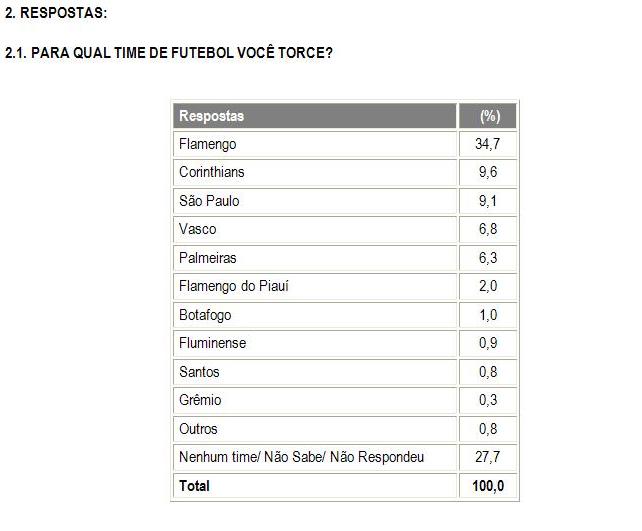Select the "Palmeiras" row label
Image resolution: width=642 pixels, height=531 pixels.
[x=207, y=258]
